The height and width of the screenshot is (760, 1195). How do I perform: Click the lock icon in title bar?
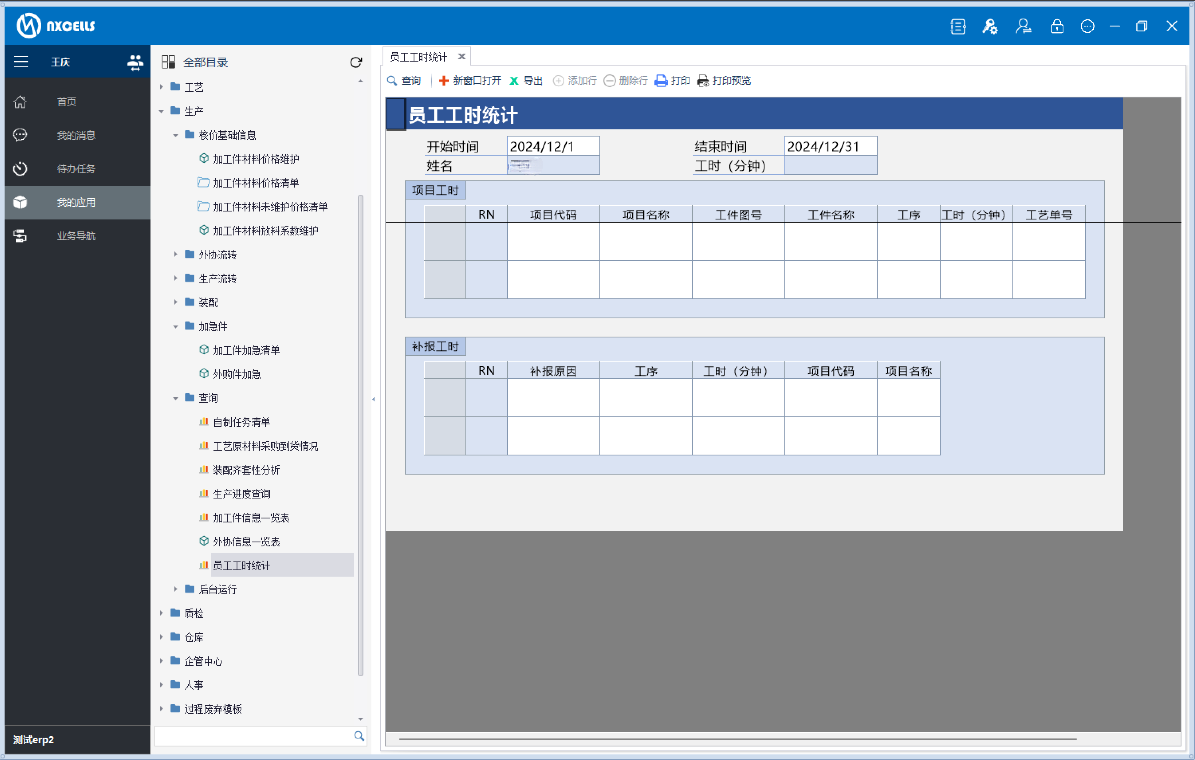1056,27
